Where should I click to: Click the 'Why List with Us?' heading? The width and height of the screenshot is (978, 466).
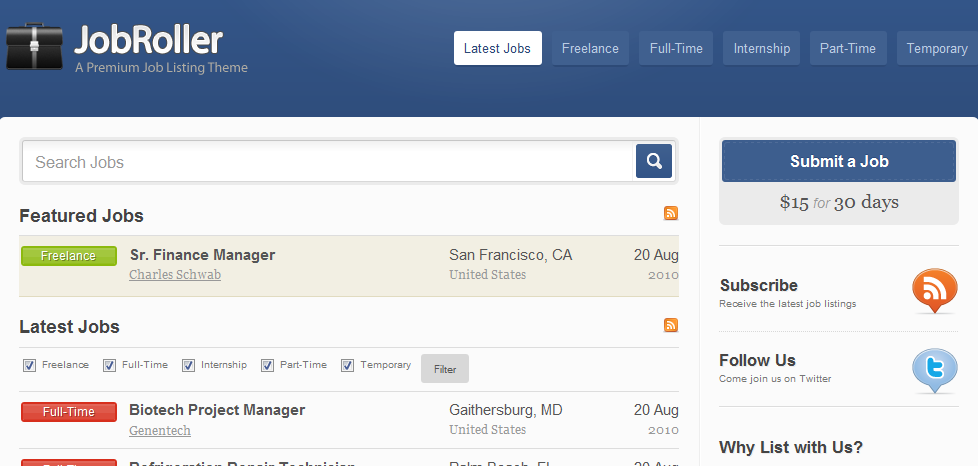(x=791, y=447)
